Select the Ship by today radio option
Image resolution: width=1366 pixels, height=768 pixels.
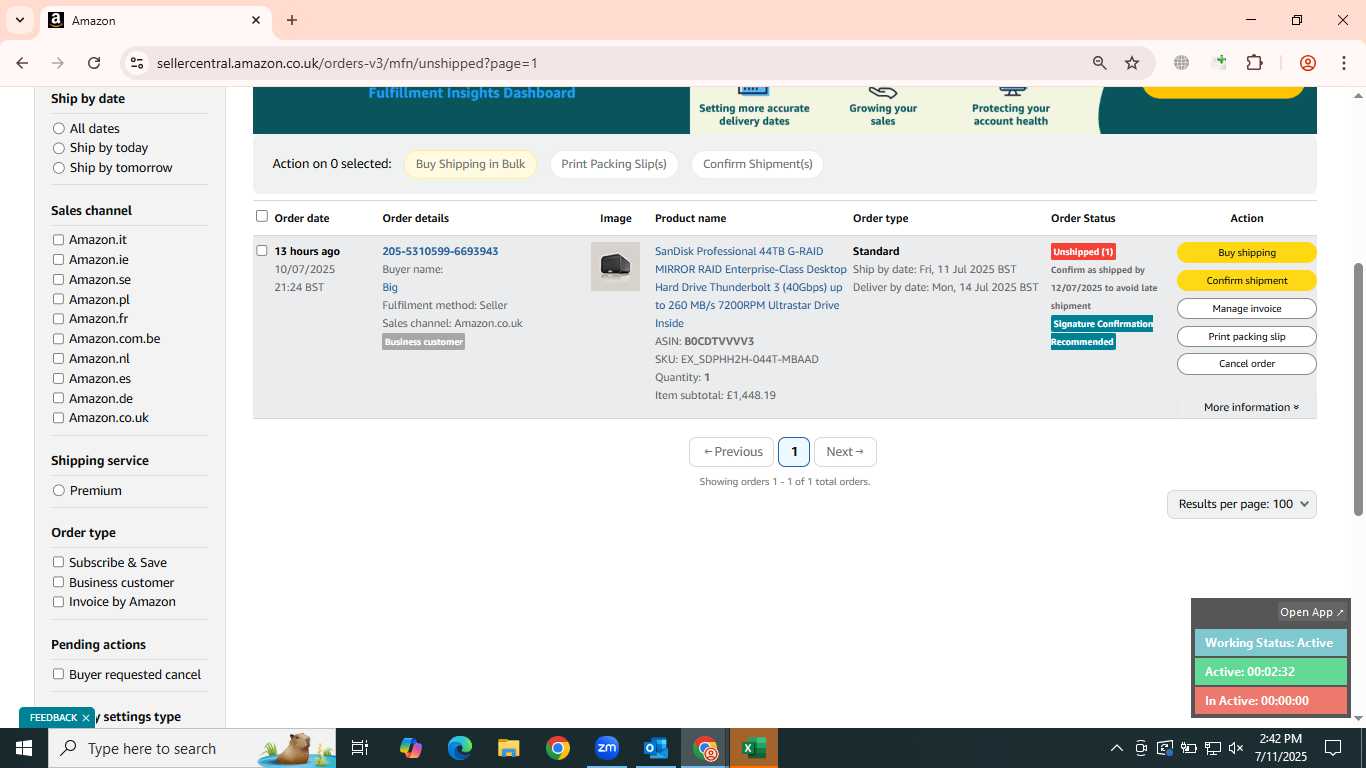click(59, 148)
